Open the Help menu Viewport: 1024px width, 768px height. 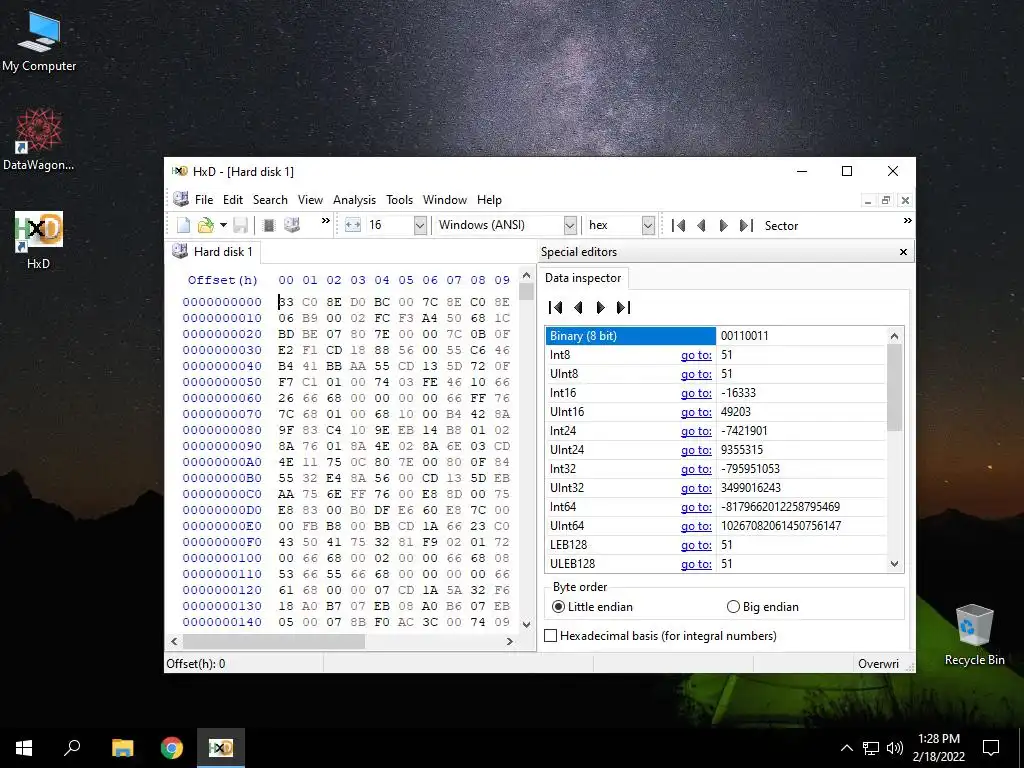[489, 200]
